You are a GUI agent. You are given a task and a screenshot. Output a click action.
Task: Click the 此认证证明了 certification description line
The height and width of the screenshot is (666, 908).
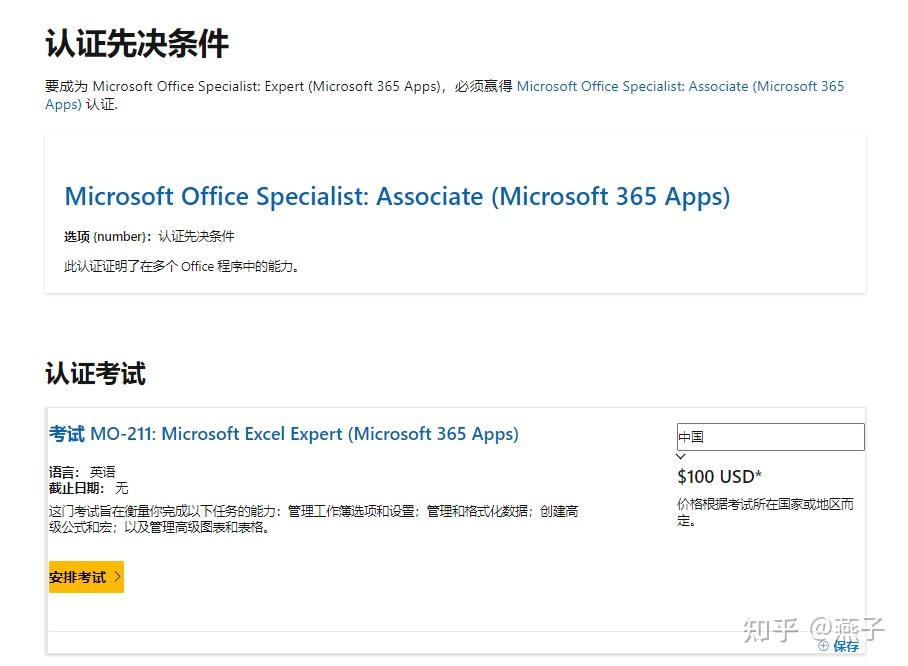click(182, 266)
